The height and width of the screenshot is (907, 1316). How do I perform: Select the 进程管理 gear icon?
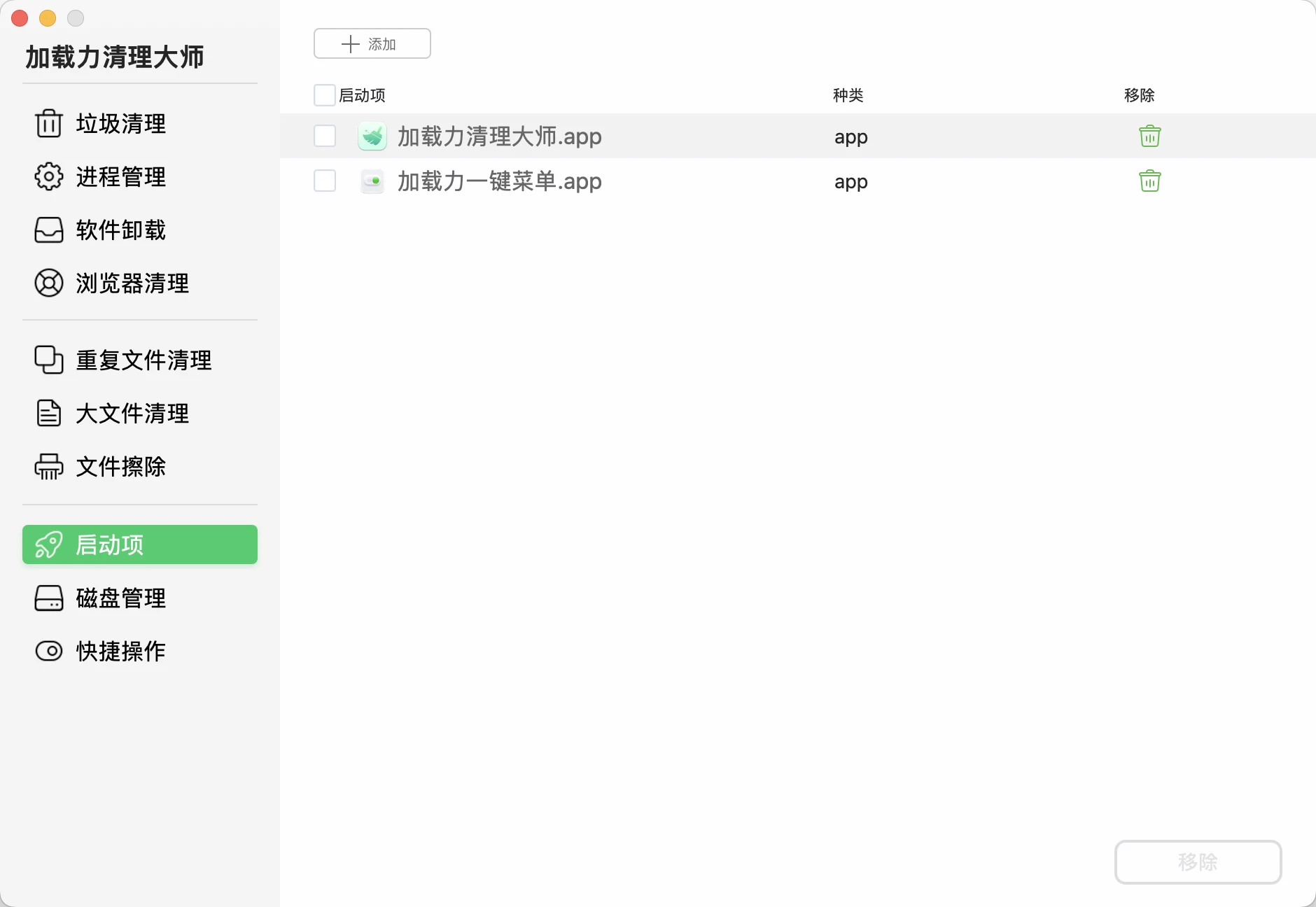point(48,177)
